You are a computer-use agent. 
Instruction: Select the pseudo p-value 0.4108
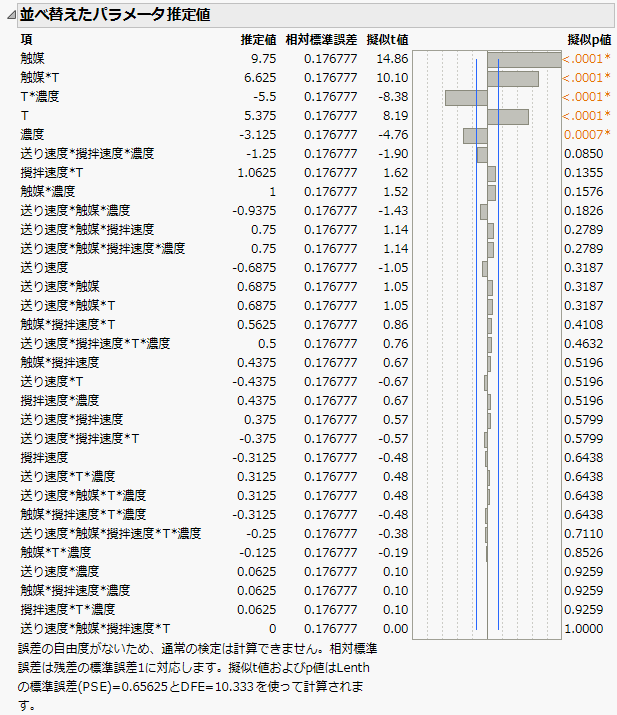point(584,325)
